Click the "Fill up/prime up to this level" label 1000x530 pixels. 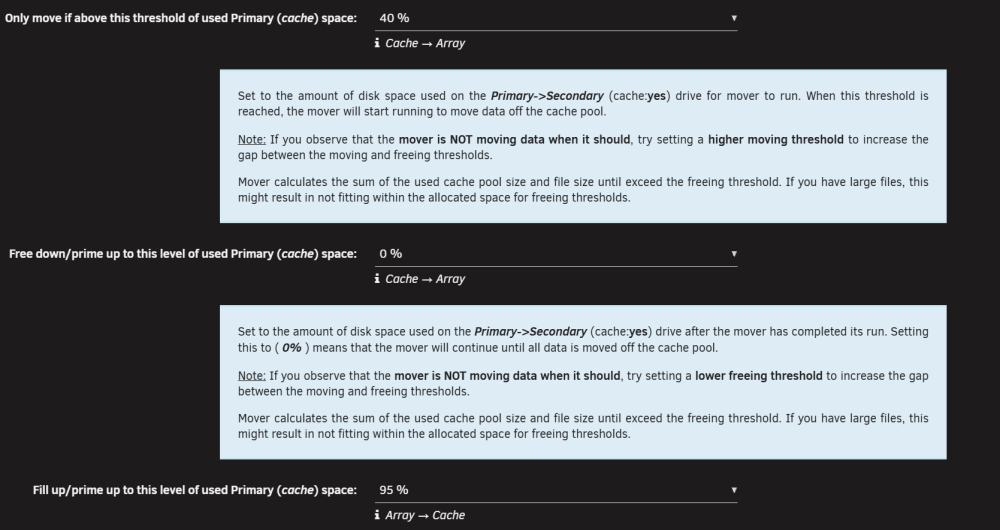[195, 490]
